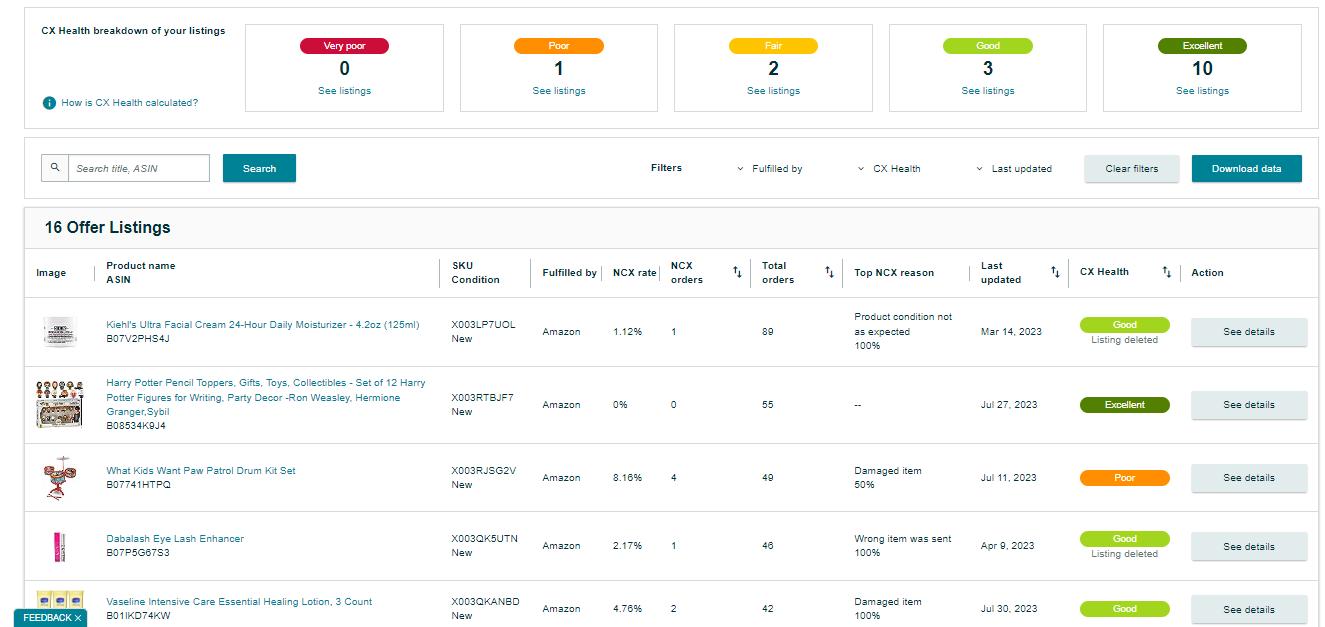
Task: Click NCX orders value for Kiehl's row
Action: coord(673,332)
